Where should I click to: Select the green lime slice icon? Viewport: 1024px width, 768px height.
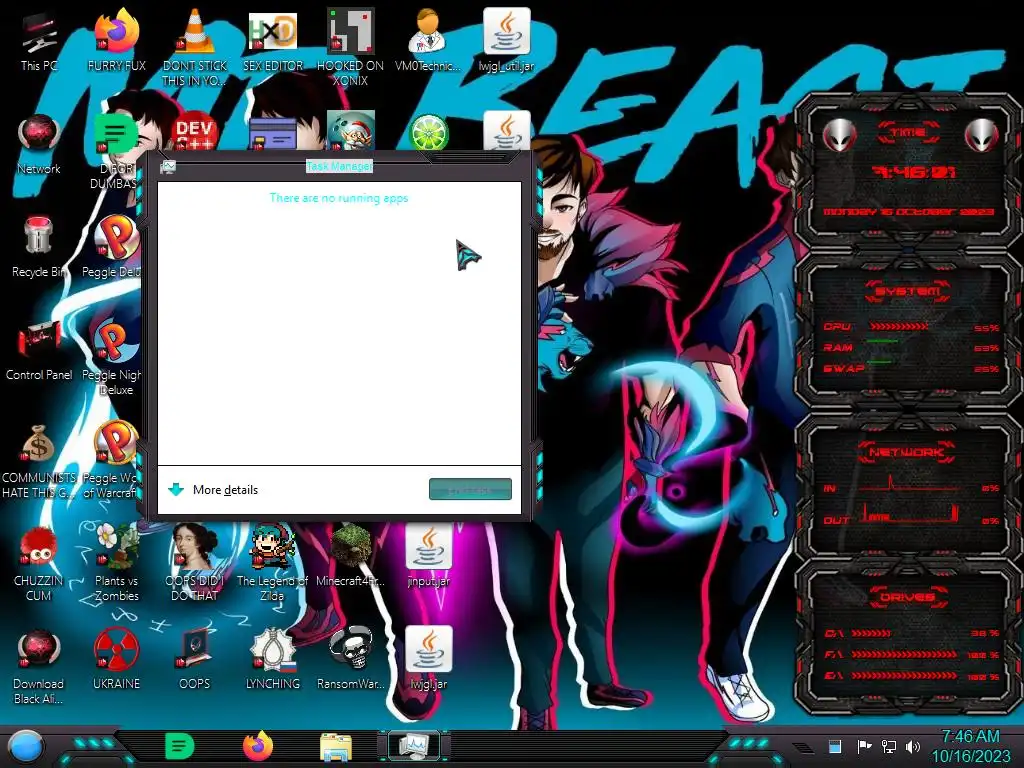click(x=428, y=132)
